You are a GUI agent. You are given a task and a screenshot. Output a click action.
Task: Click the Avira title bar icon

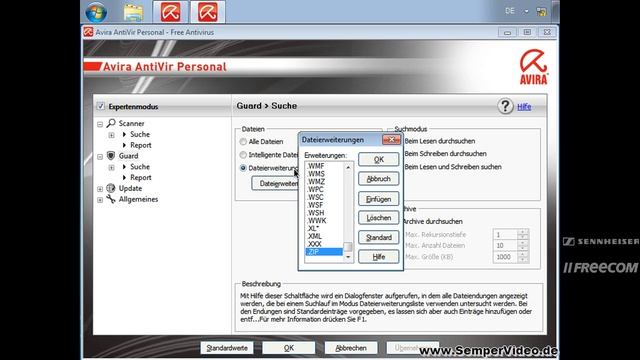[88, 32]
